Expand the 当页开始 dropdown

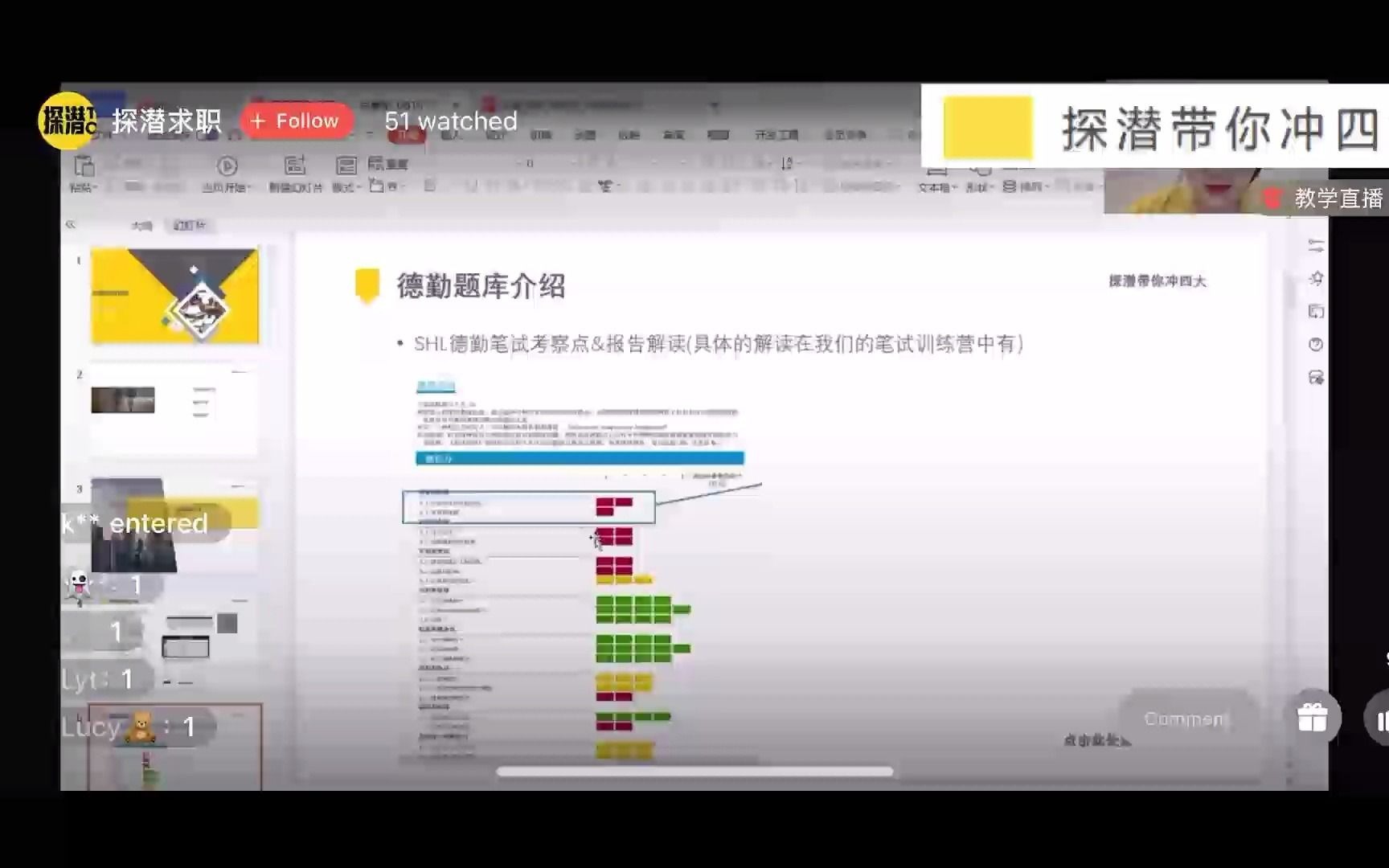[227, 188]
